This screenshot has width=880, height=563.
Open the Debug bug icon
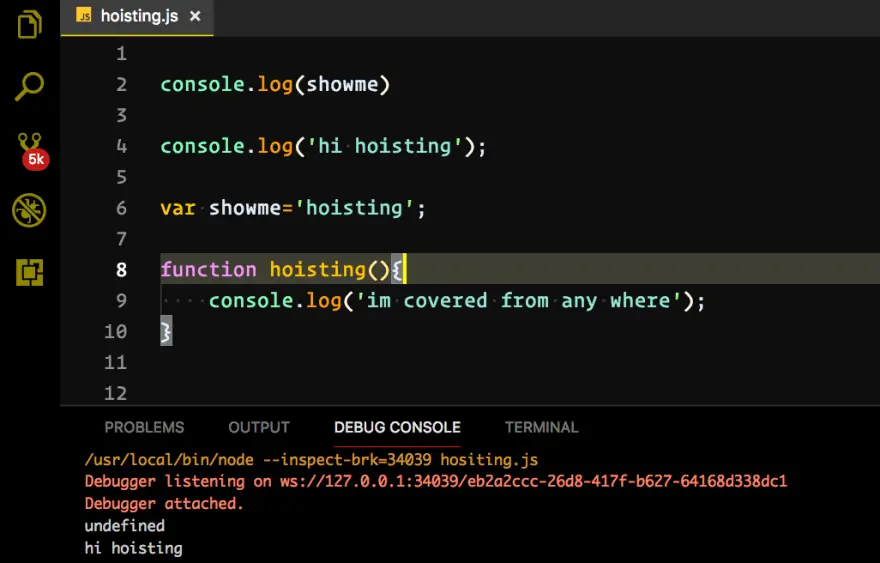coord(29,210)
